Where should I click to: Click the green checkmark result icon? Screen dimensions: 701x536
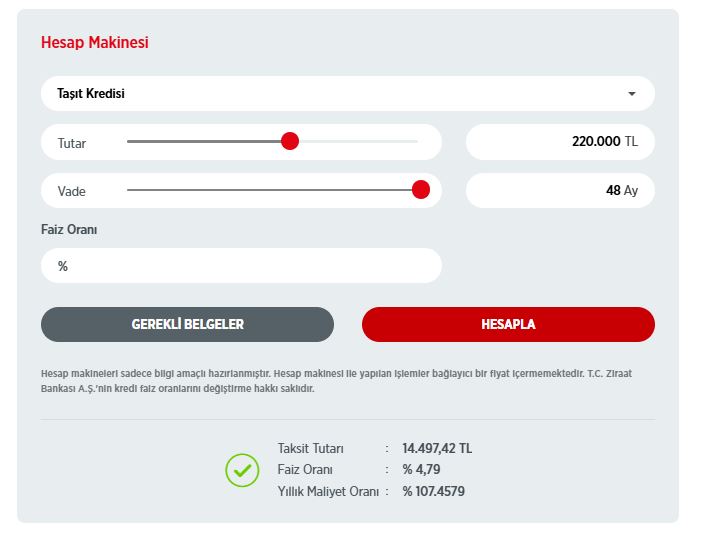242,470
